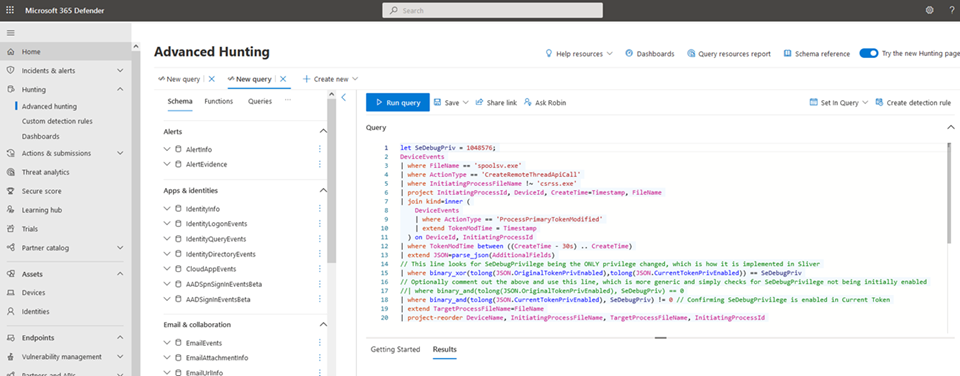Switch to the first New query tab
This screenshot has height=376, width=960.
coord(179,79)
